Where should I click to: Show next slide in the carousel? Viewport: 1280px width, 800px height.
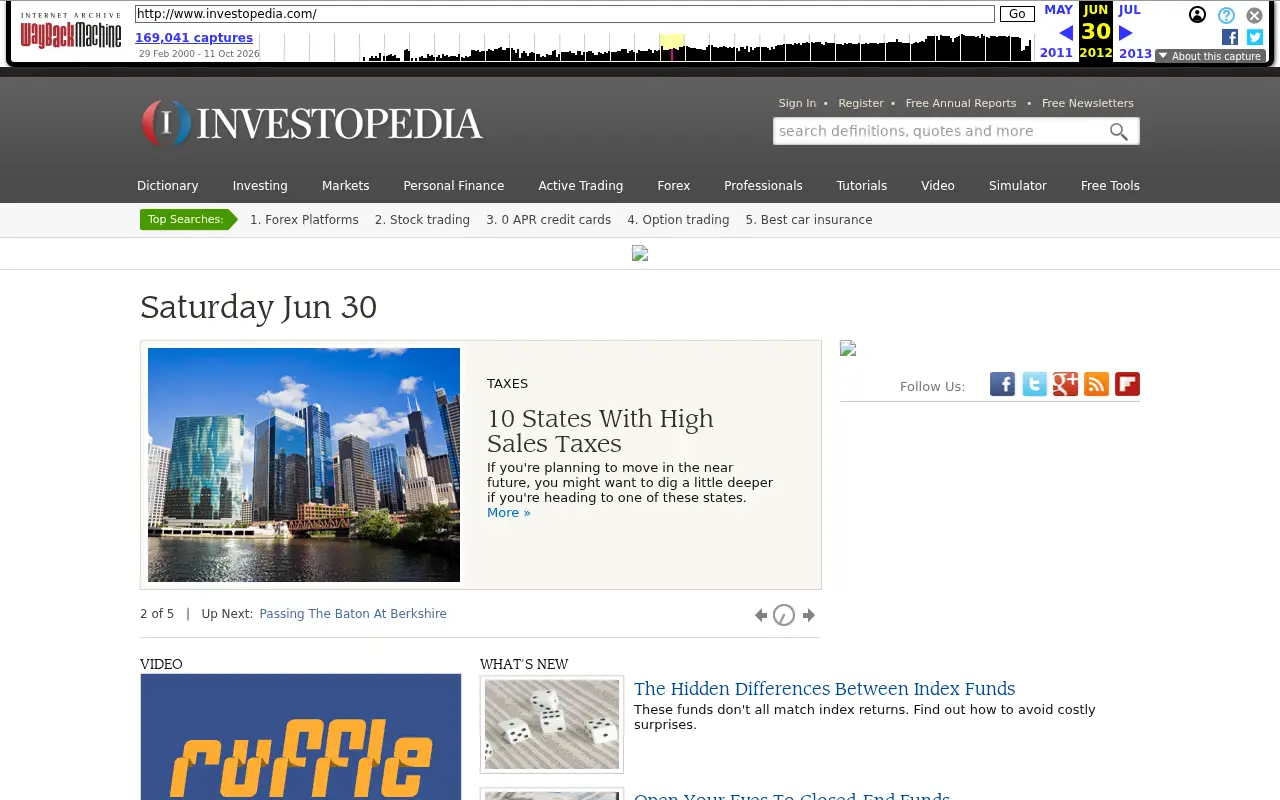click(809, 615)
